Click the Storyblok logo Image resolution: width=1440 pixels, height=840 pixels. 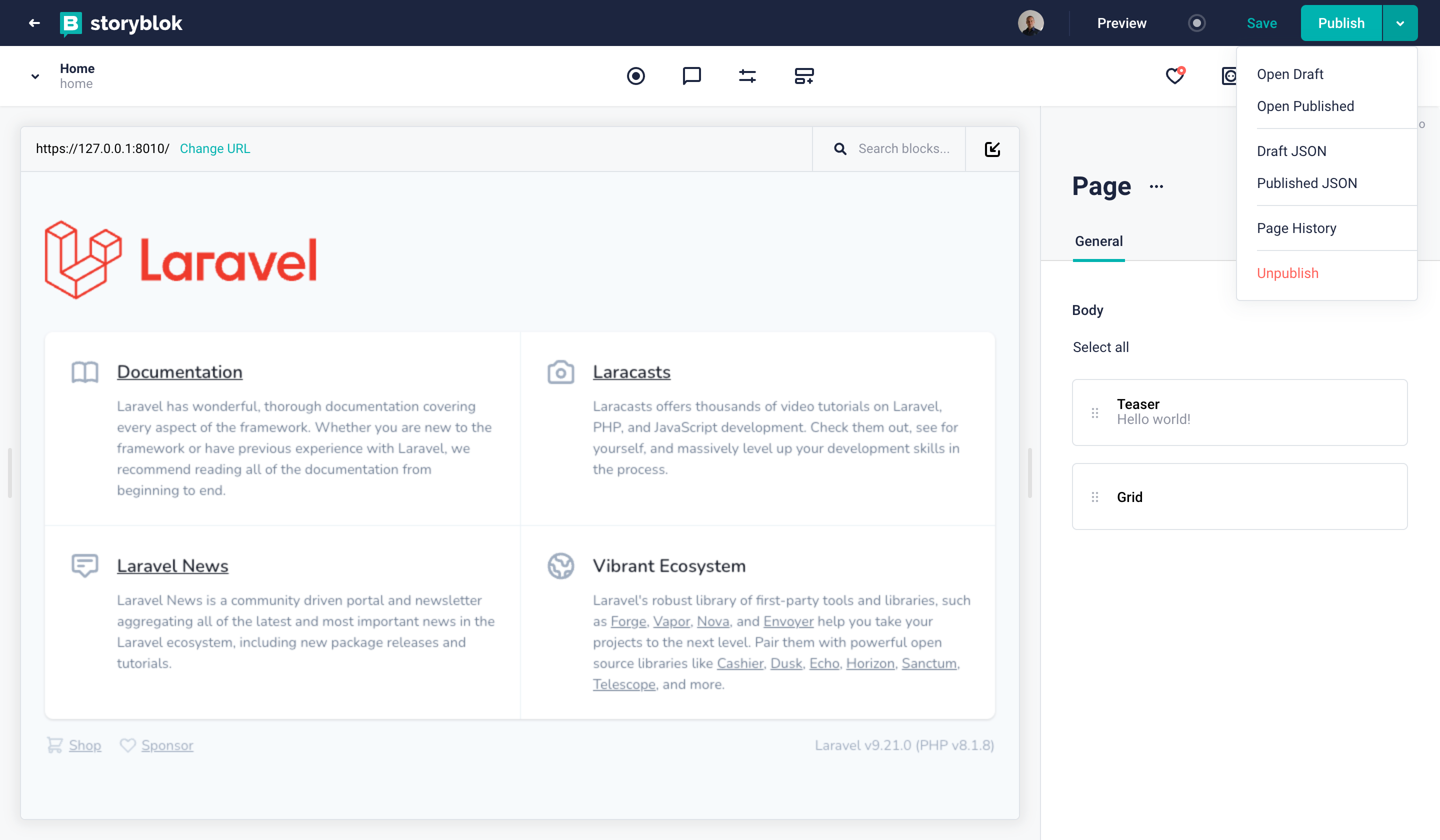(121, 23)
